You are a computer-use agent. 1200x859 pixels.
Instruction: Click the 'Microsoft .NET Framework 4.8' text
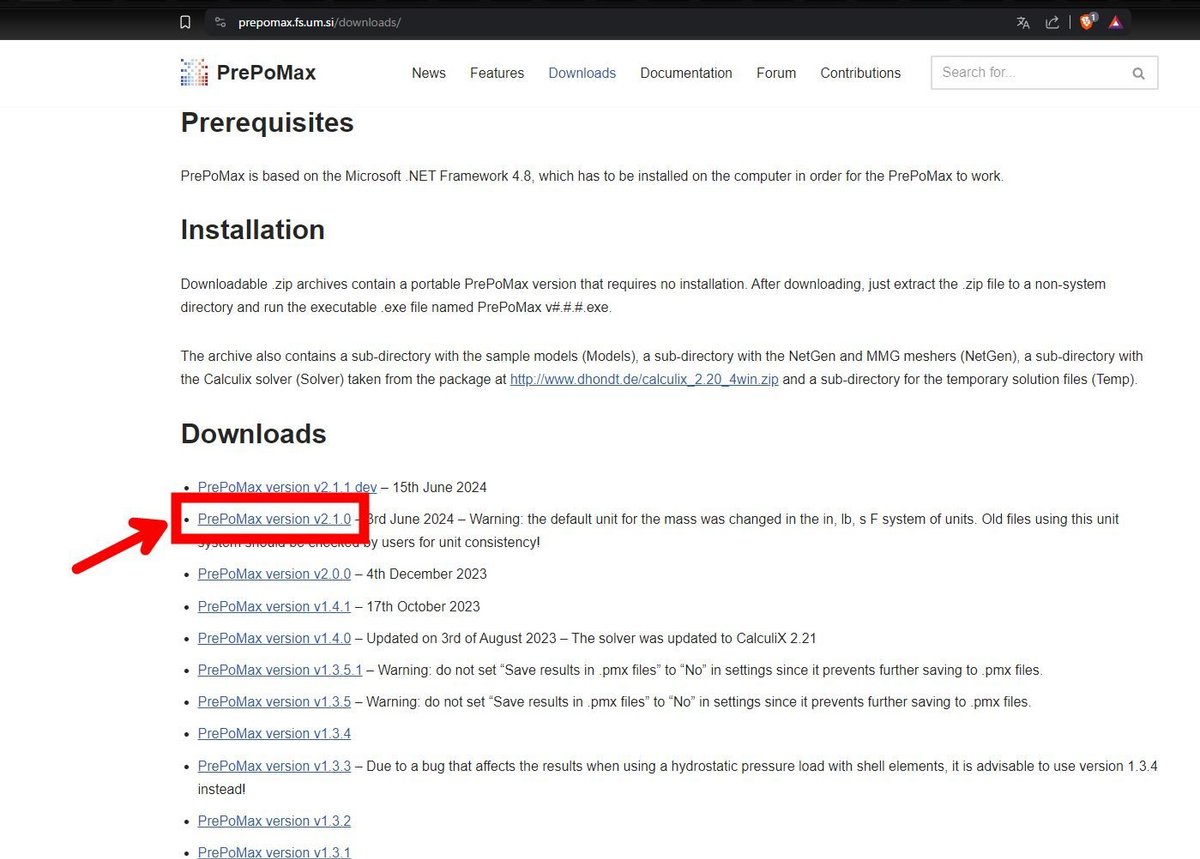[439, 176]
